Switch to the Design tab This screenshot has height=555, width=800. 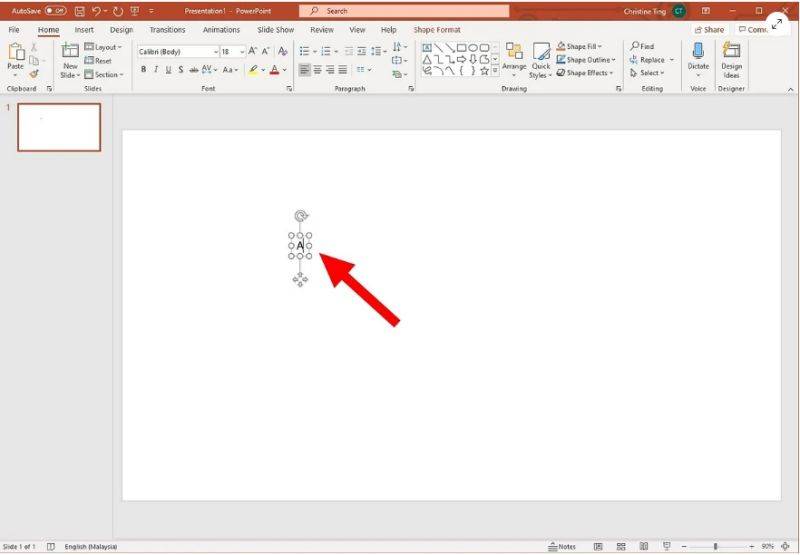121,30
